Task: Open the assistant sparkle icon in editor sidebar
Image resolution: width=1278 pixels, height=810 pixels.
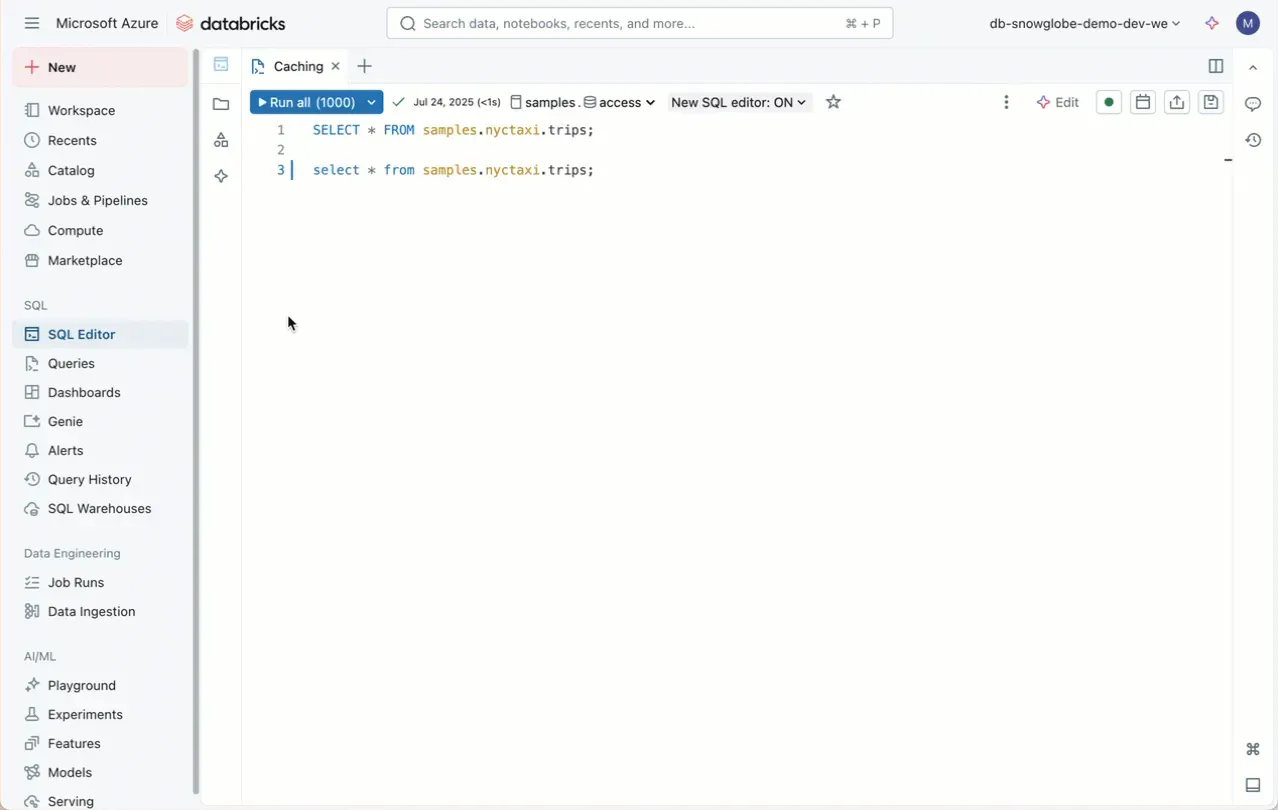Action: (x=221, y=176)
